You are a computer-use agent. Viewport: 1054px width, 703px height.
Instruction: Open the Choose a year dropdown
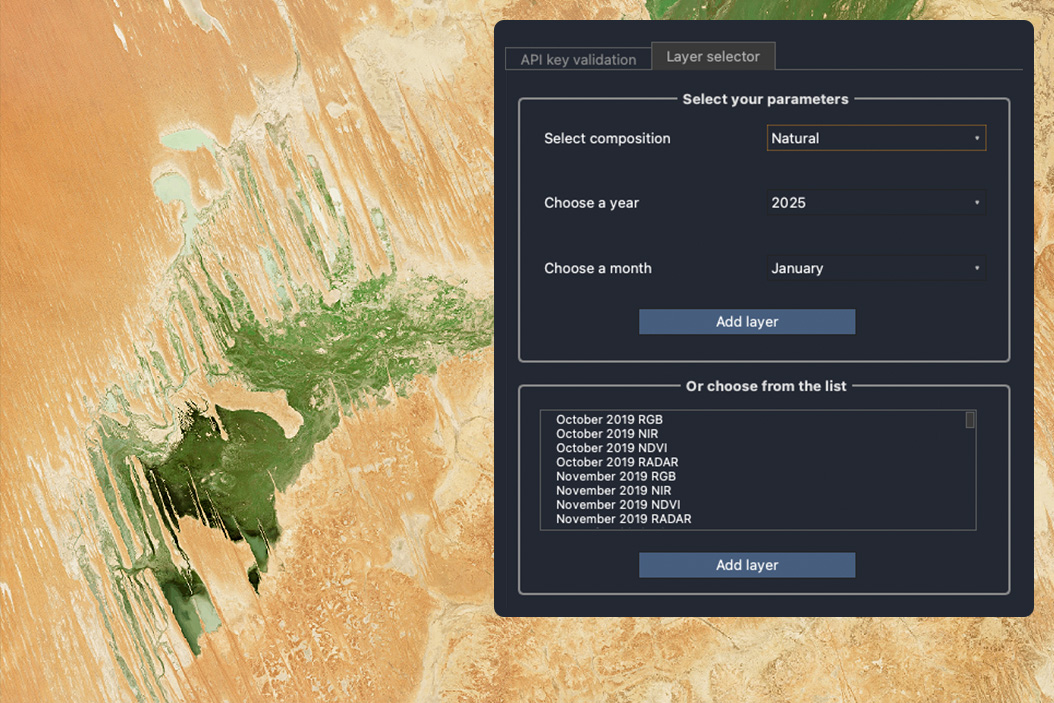pyautogui.click(x=876, y=202)
